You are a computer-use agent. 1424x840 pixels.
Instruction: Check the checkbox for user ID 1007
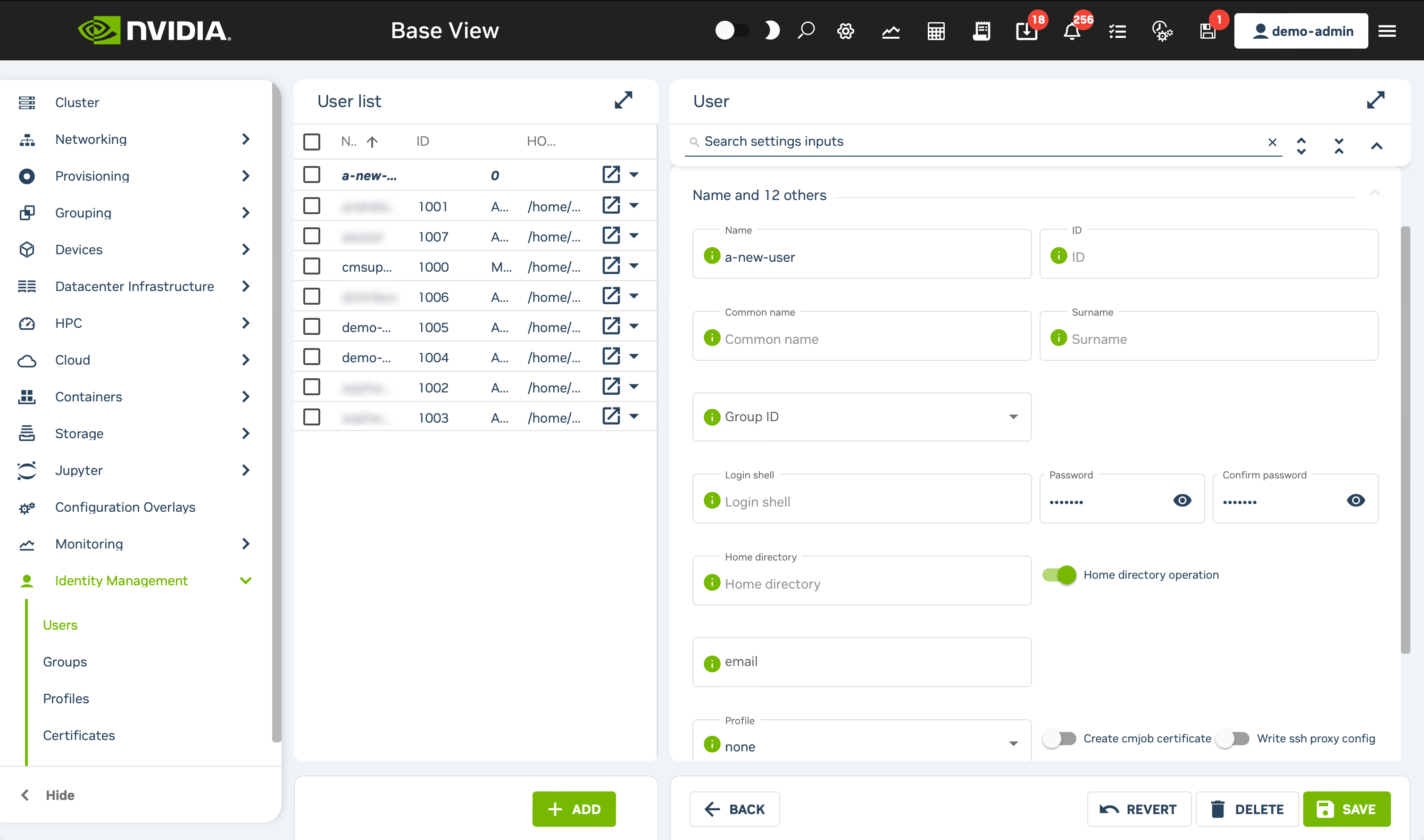[x=312, y=235]
